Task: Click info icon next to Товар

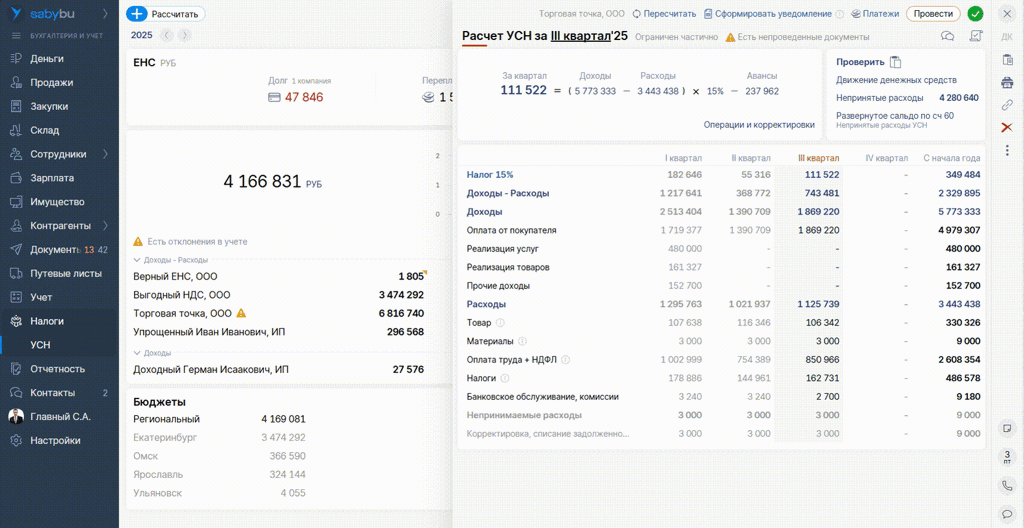Action: point(501,323)
